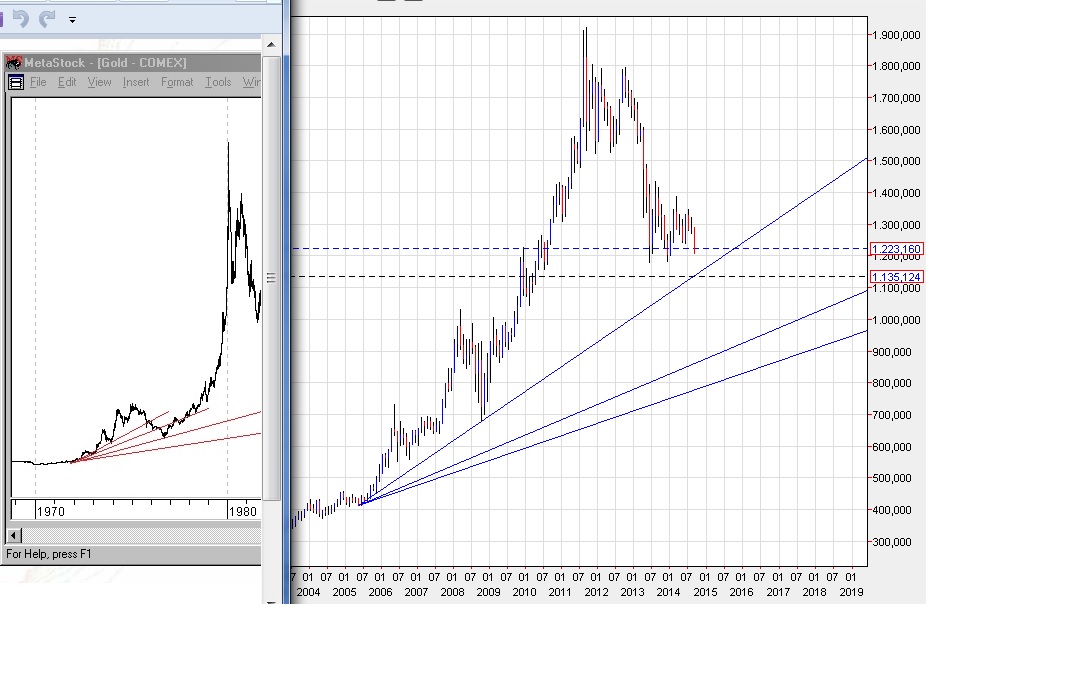Open the Edit menu
The image size is (1068, 690).
pos(67,83)
